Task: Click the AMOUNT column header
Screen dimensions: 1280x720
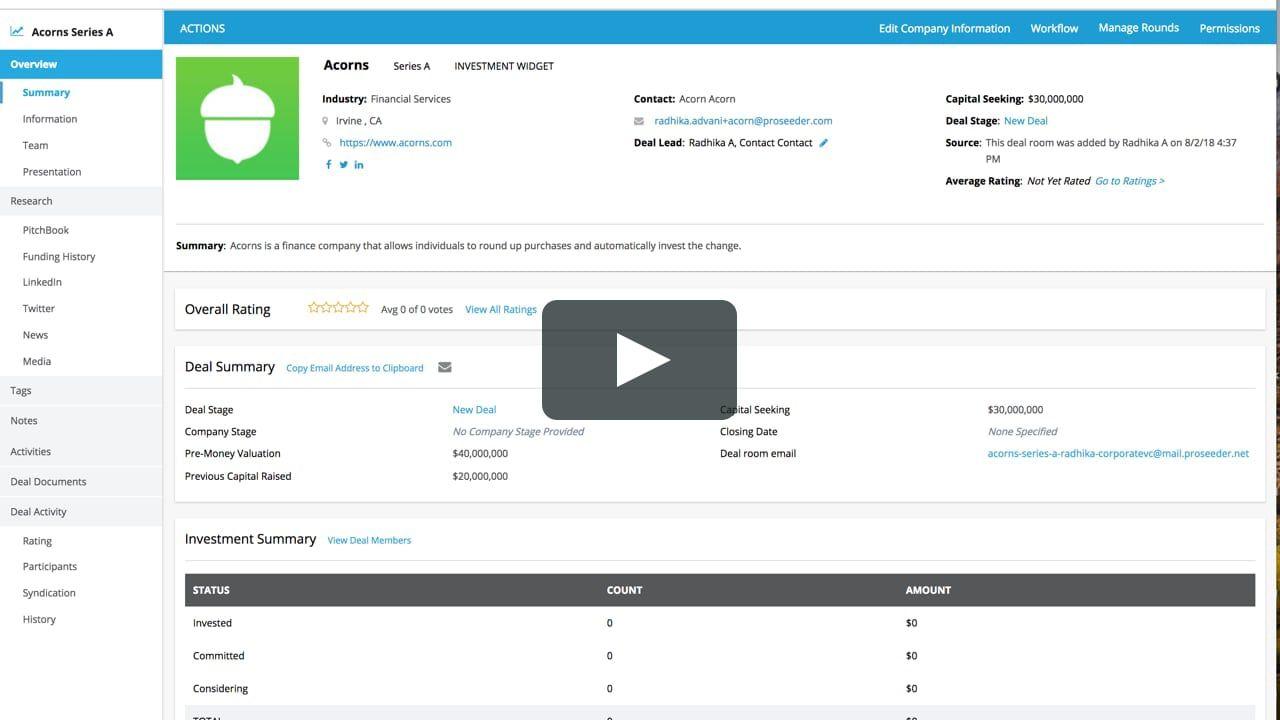Action: pyautogui.click(x=928, y=590)
